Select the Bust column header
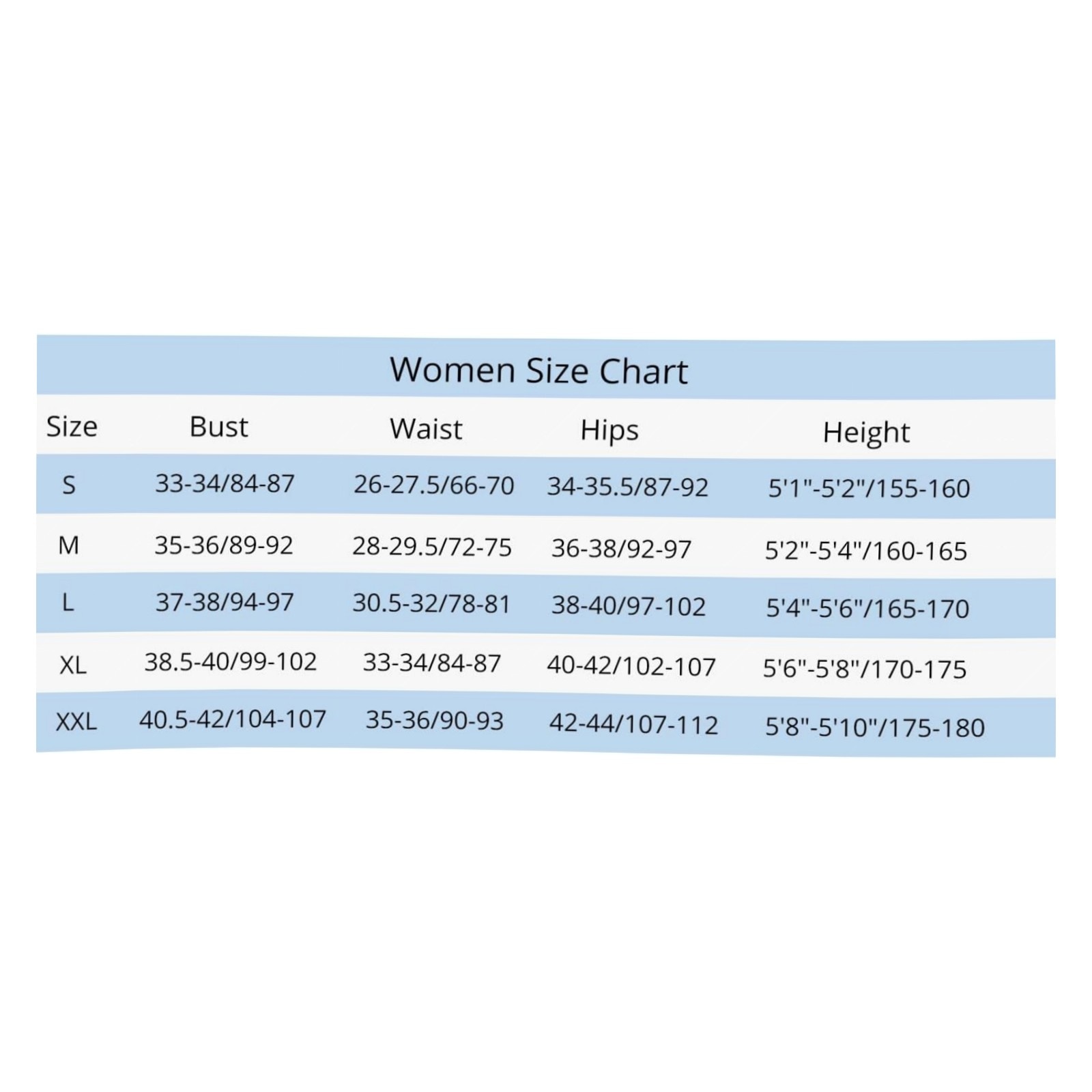Screen dimensions: 1092x1092 [218, 427]
